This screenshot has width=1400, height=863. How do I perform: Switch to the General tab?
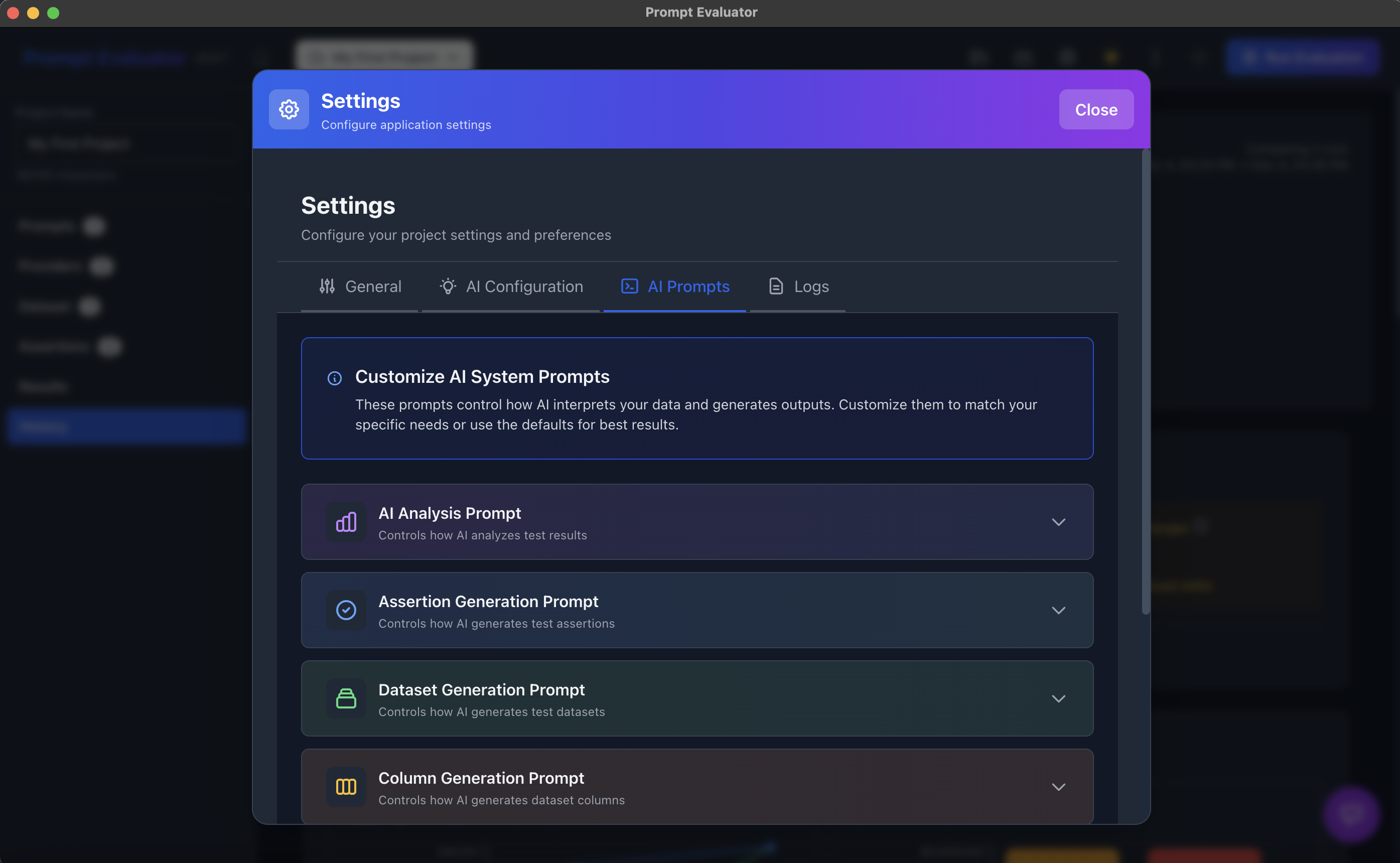373,286
